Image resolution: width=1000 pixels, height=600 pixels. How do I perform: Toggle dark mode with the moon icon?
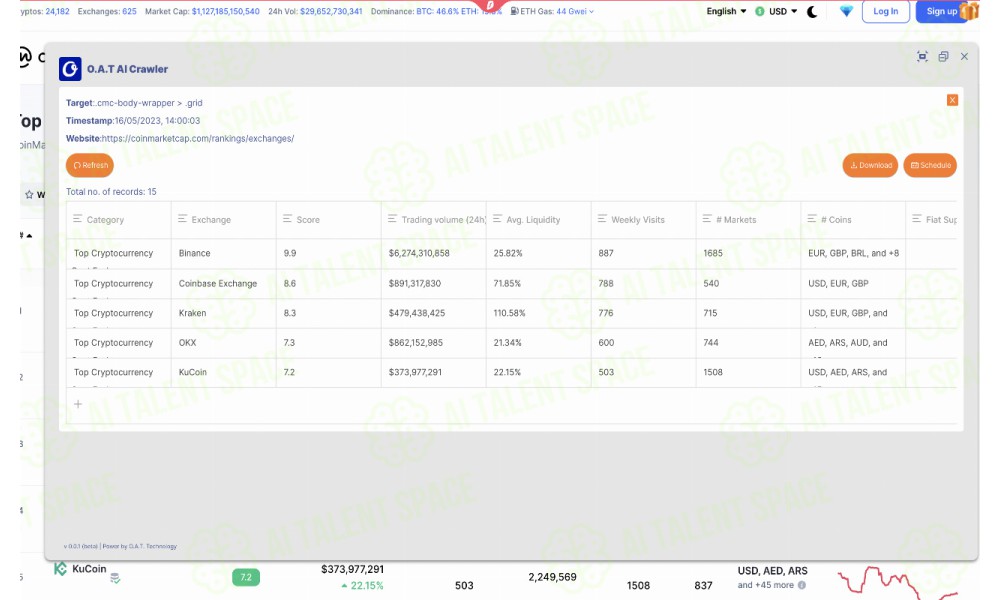[812, 11]
